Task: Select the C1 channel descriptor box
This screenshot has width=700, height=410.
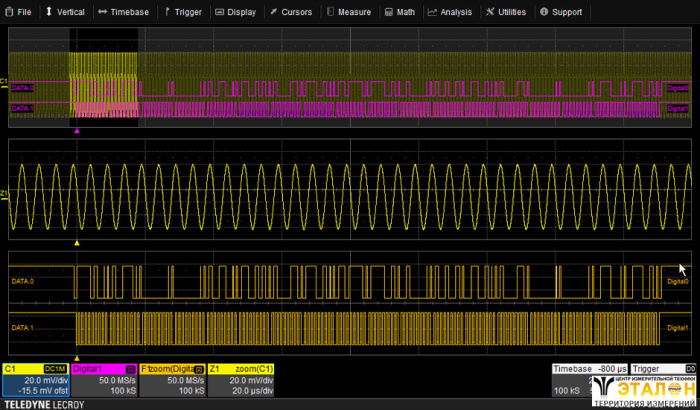Action: coord(34,382)
